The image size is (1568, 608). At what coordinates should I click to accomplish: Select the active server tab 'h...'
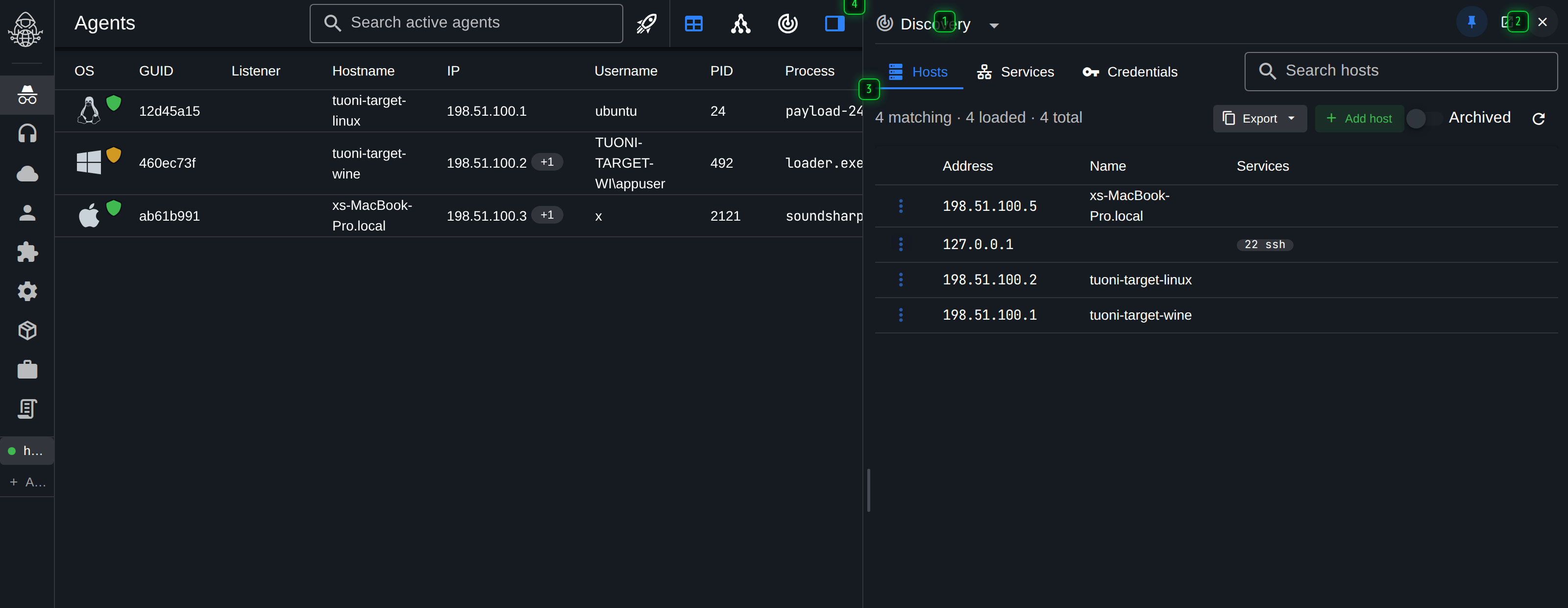coord(27,451)
